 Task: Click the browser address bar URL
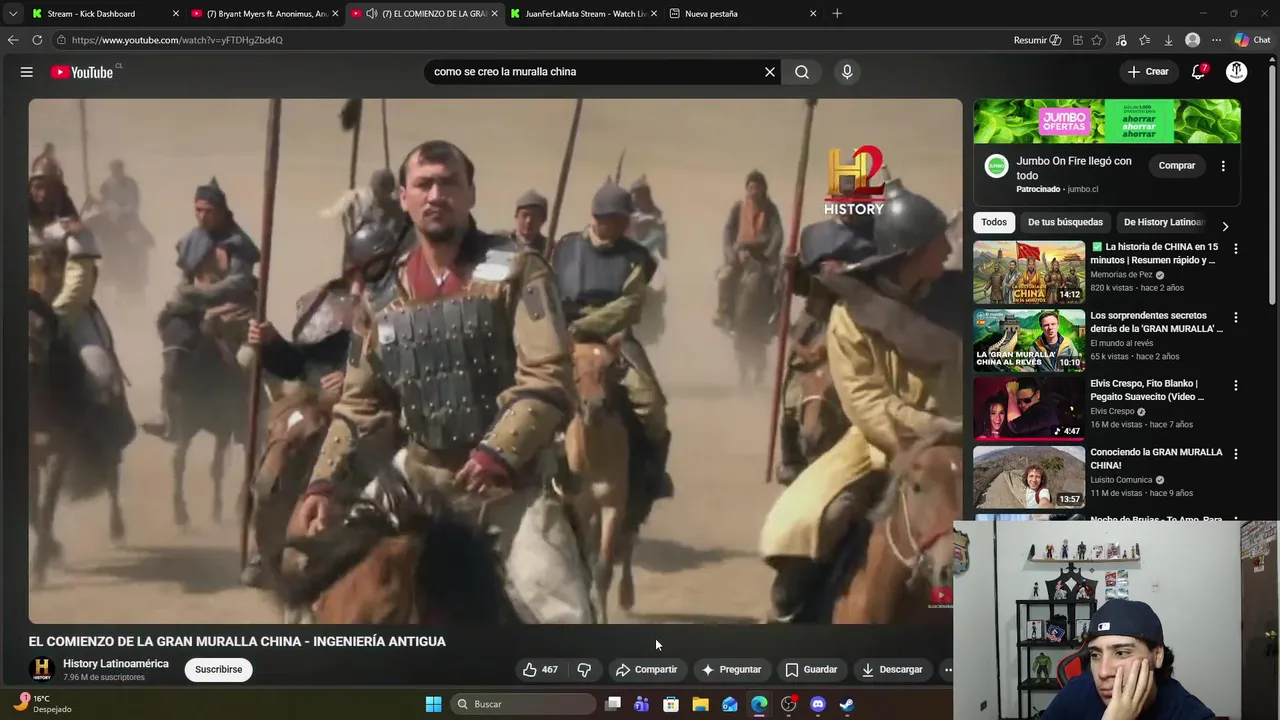click(x=177, y=40)
